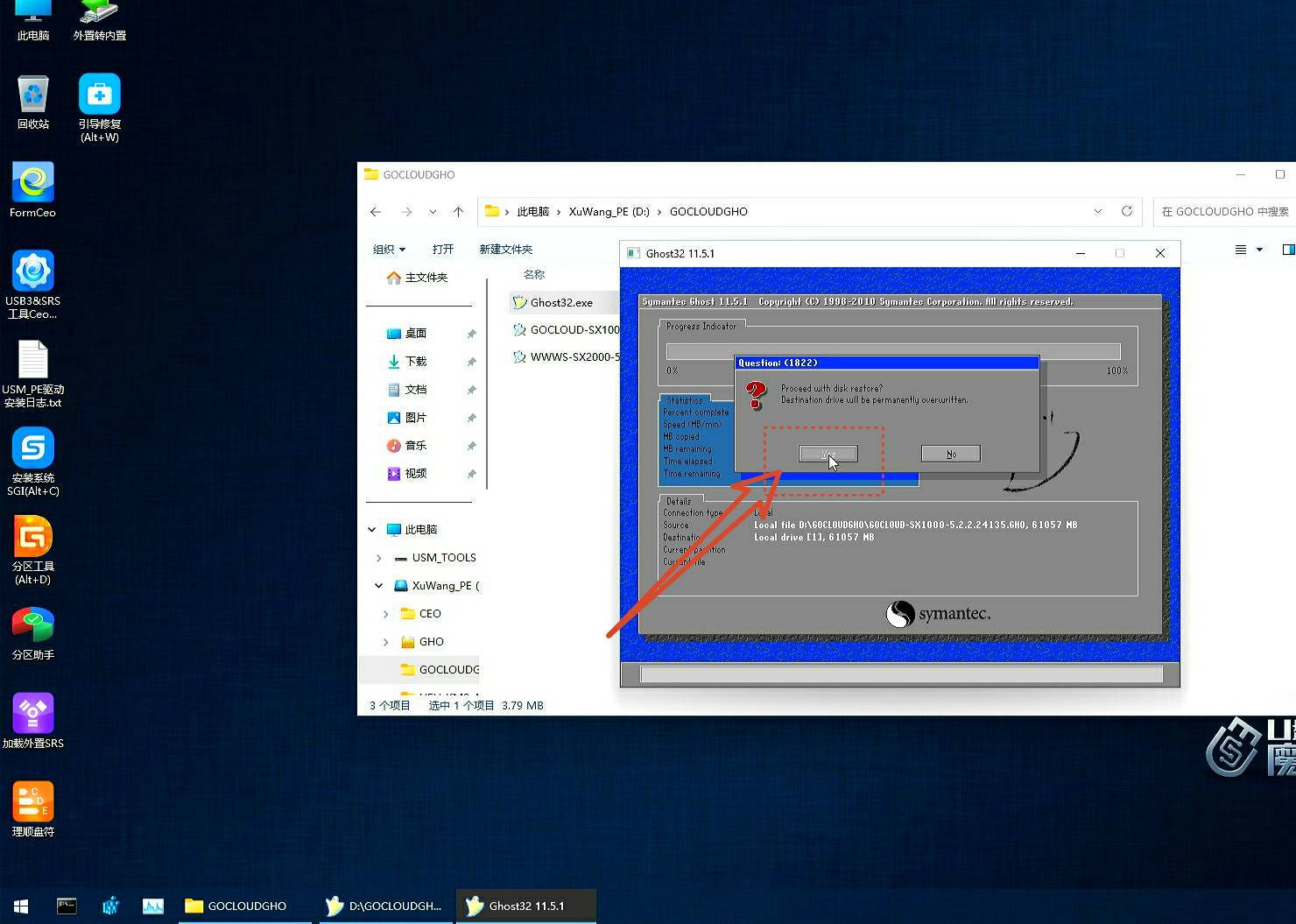Screen dimensions: 1296x924
Task: Launch the USB3&SRS tool desktop icon
Action: (x=33, y=272)
